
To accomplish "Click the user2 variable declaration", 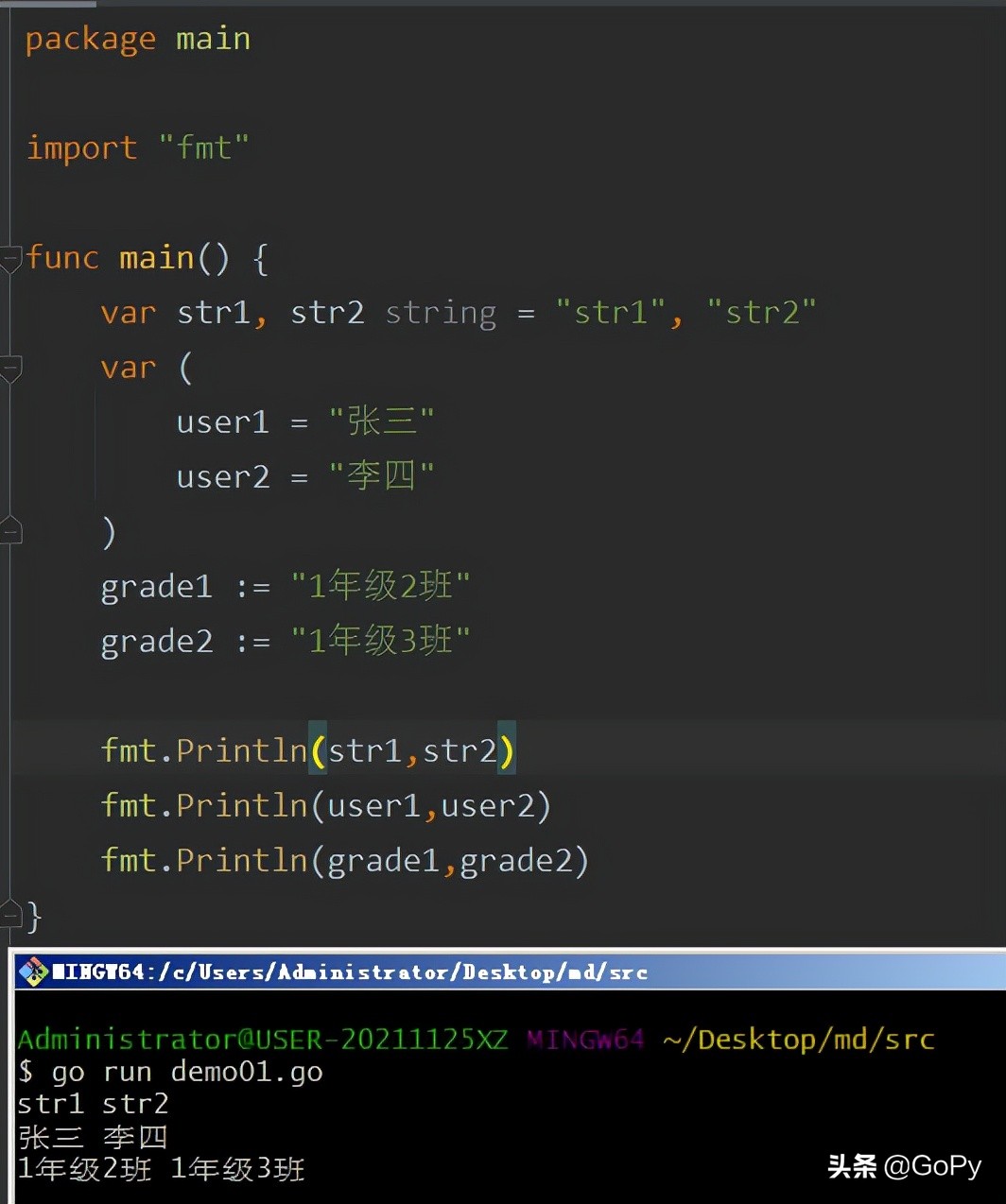I will tap(223, 476).
